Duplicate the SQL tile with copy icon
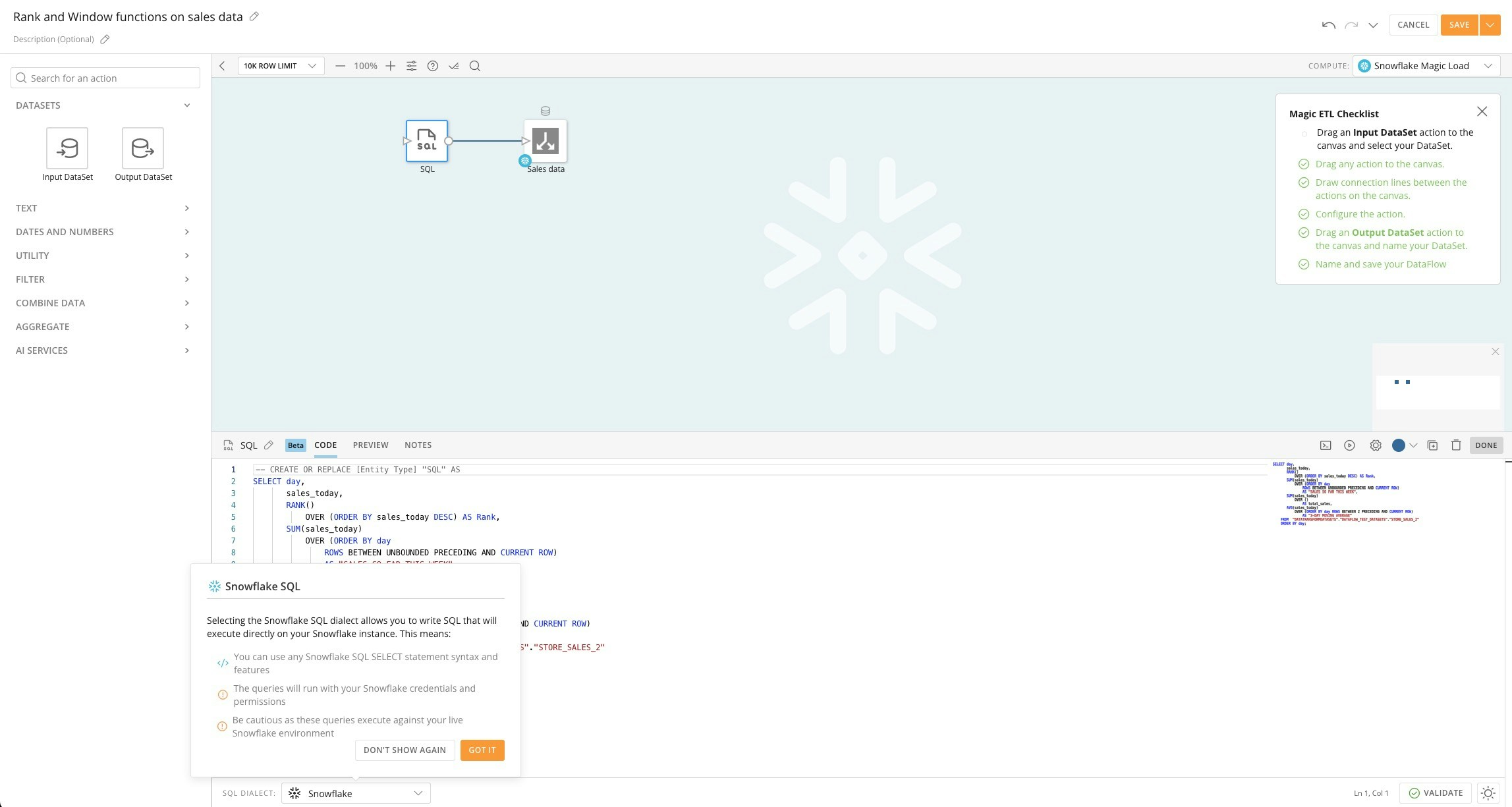Viewport: 1512px width, 807px height. [x=1432, y=445]
